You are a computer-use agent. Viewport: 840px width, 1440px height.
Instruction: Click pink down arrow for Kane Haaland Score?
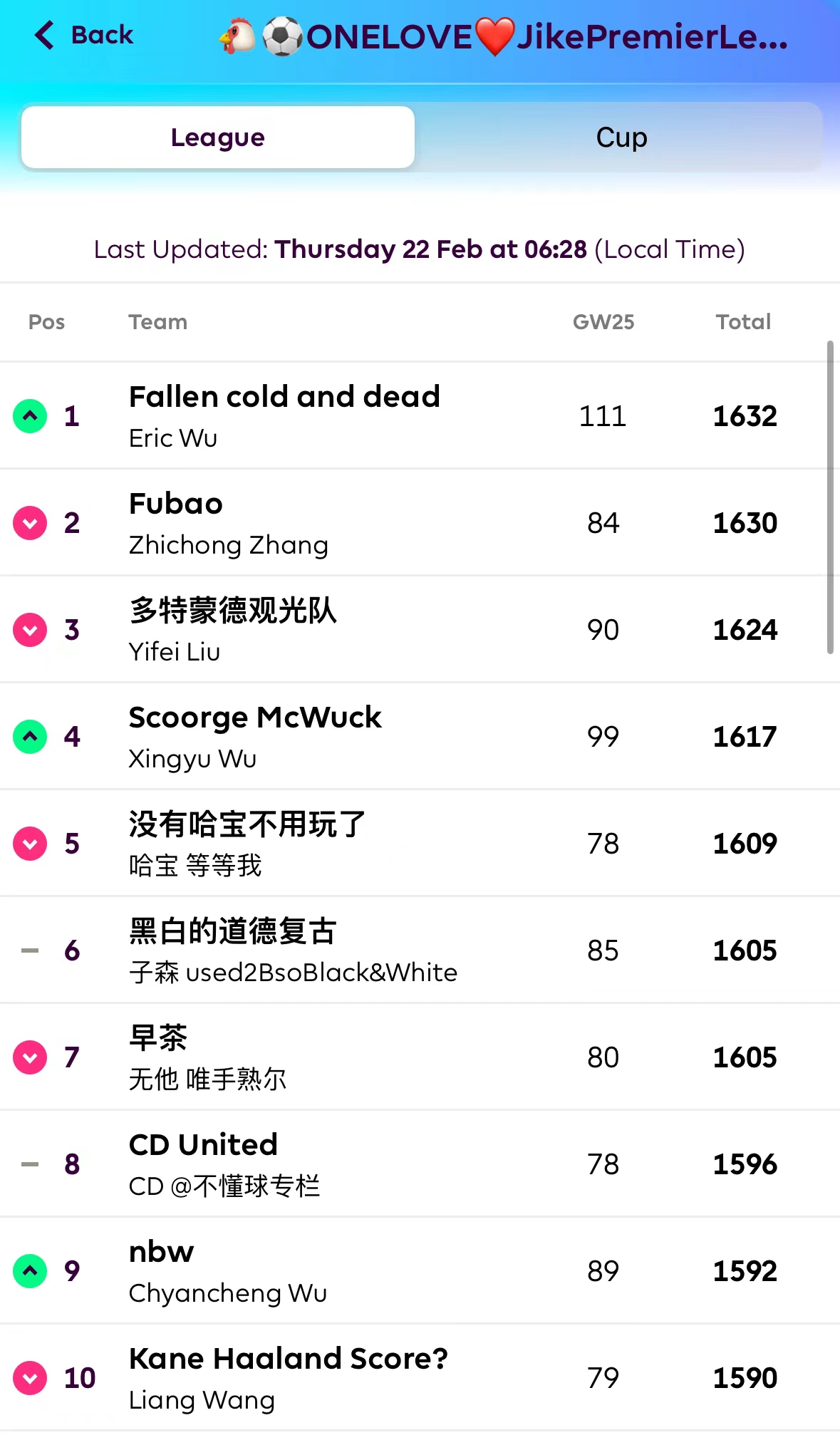point(30,1378)
